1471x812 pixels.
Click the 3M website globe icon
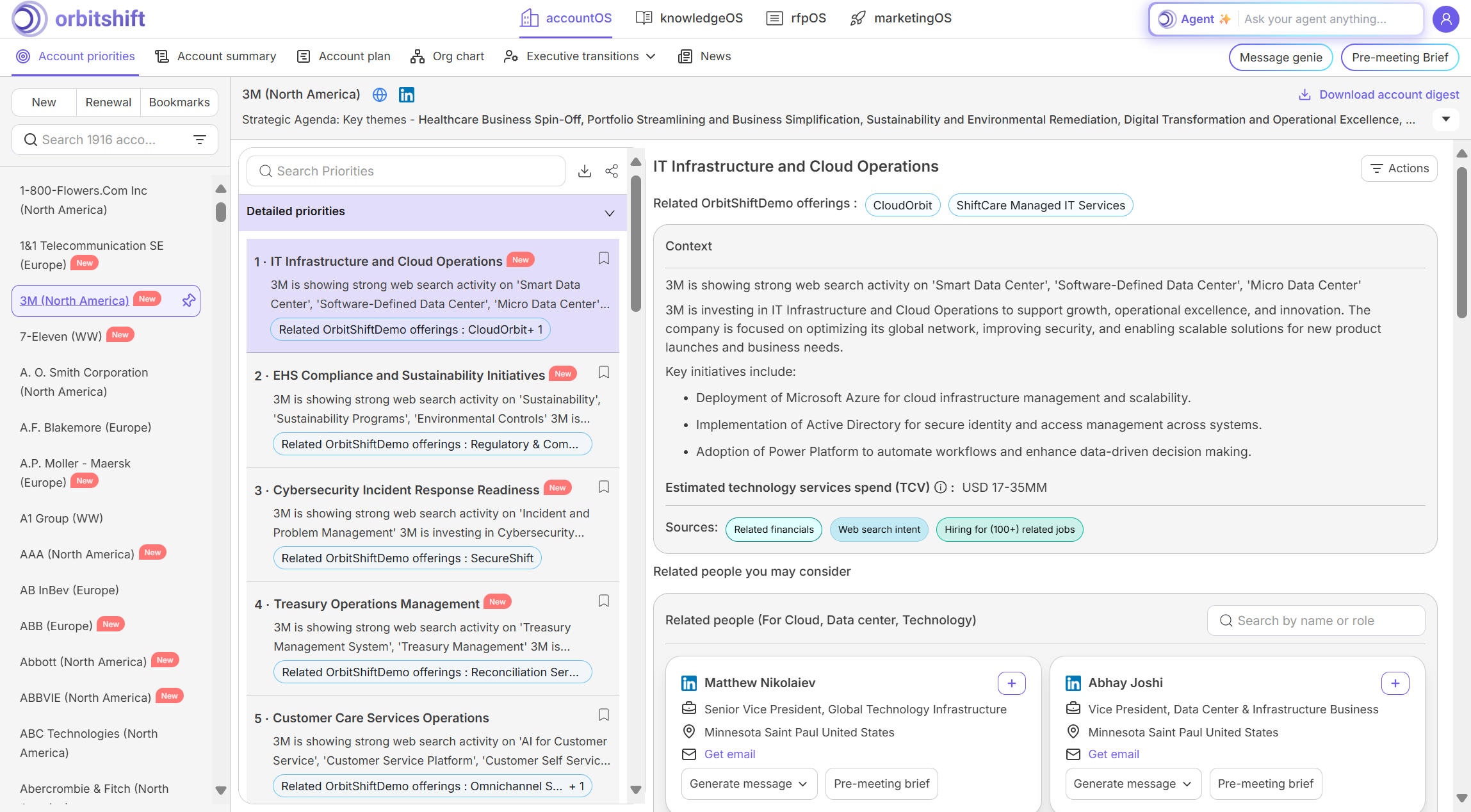click(380, 95)
